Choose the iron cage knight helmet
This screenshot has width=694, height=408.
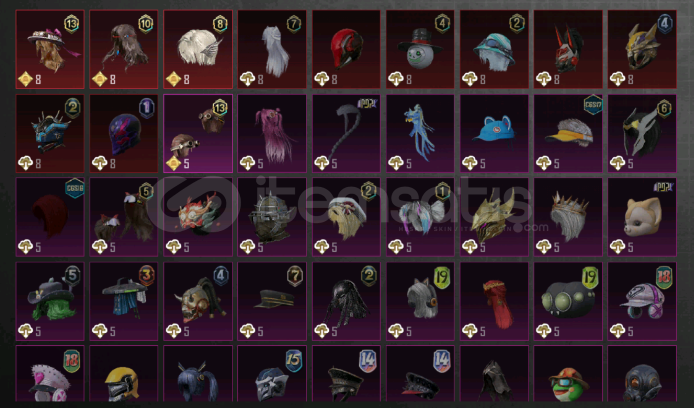point(272,217)
